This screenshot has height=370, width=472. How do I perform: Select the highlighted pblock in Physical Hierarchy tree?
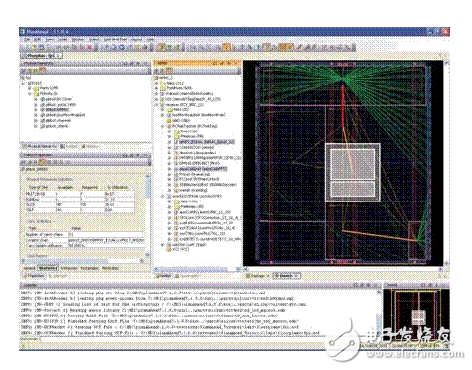pos(57,110)
